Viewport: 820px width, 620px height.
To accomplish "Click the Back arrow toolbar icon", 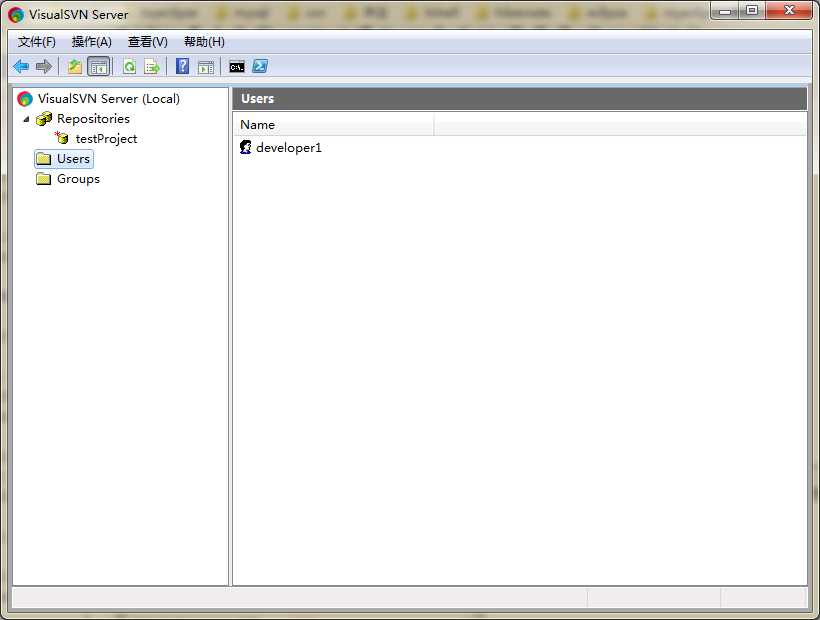I will pyautogui.click(x=21, y=66).
